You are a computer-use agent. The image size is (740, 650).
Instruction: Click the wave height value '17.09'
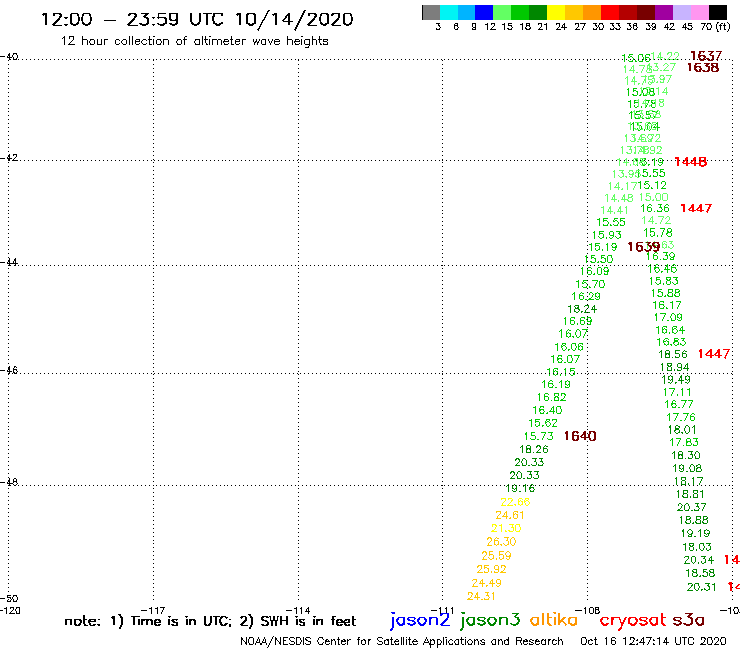tap(668, 318)
